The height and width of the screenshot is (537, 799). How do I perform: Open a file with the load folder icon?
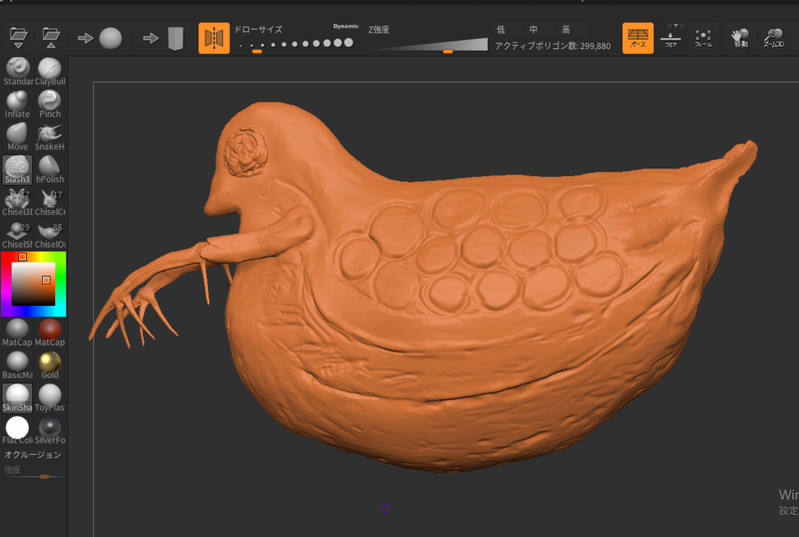coord(18,38)
